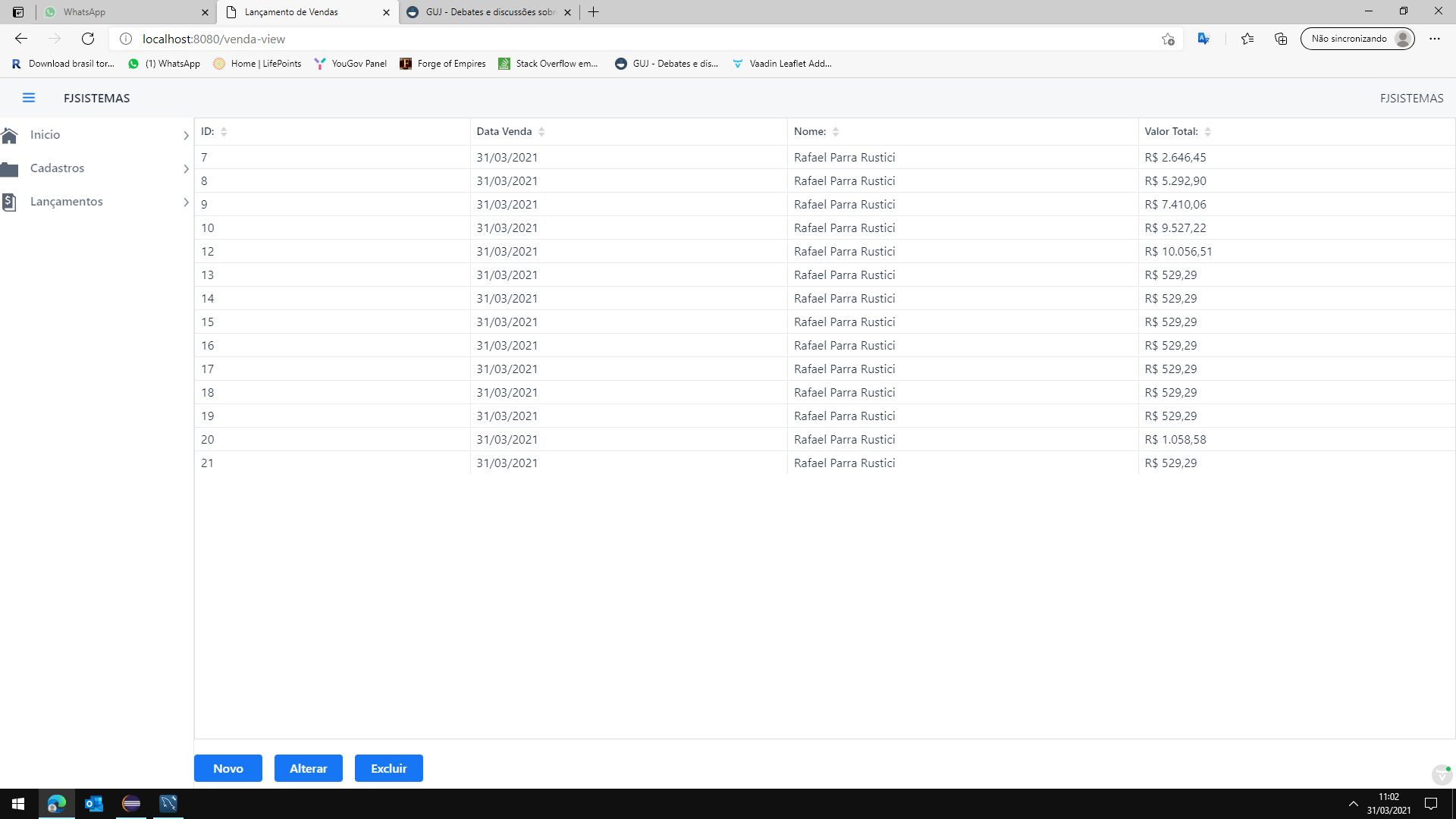Toggle the hamburger menu drawer
The image size is (1456, 819).
[x=29, y=98]
